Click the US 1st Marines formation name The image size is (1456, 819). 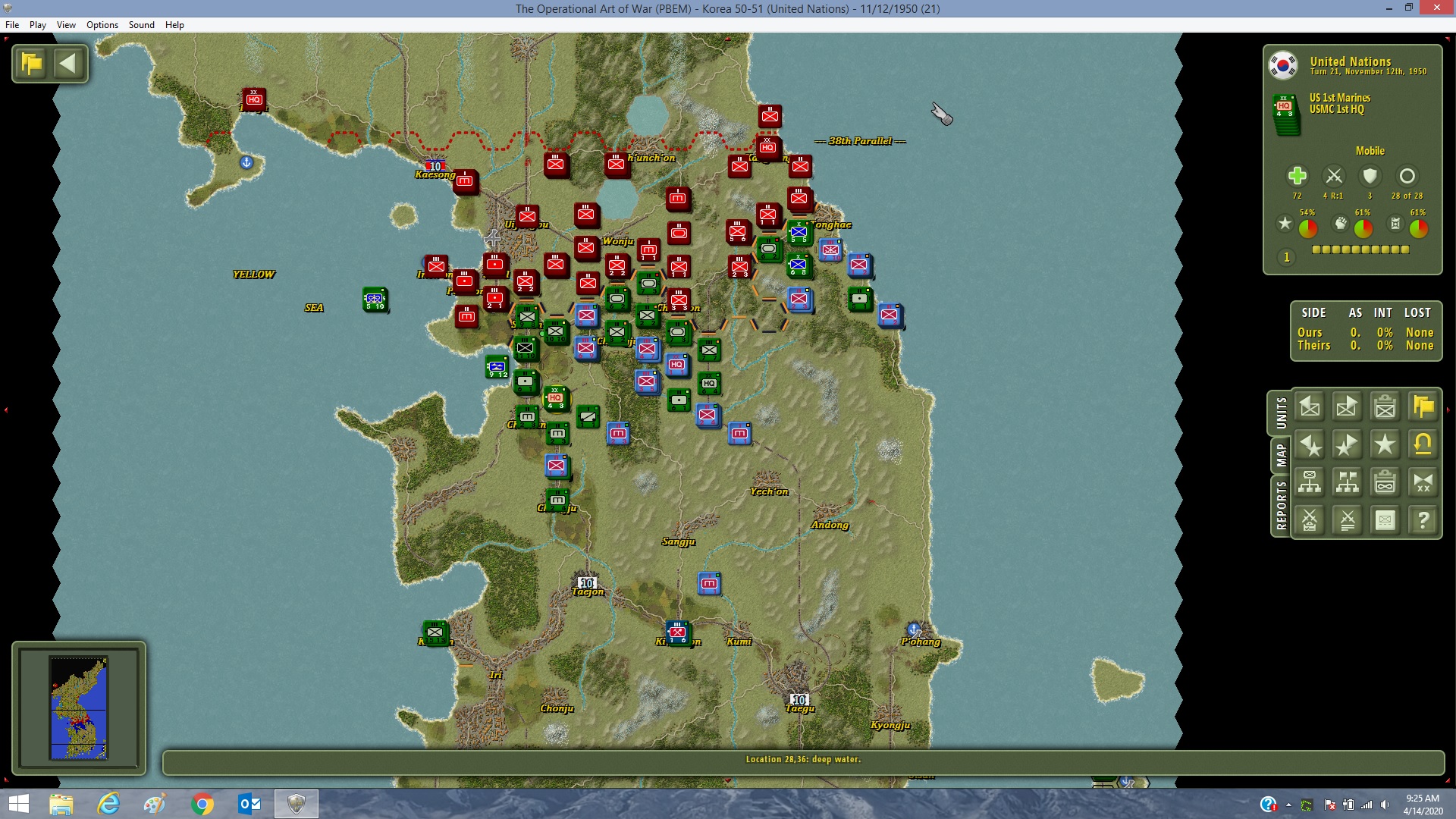(x=1340, y=98)
